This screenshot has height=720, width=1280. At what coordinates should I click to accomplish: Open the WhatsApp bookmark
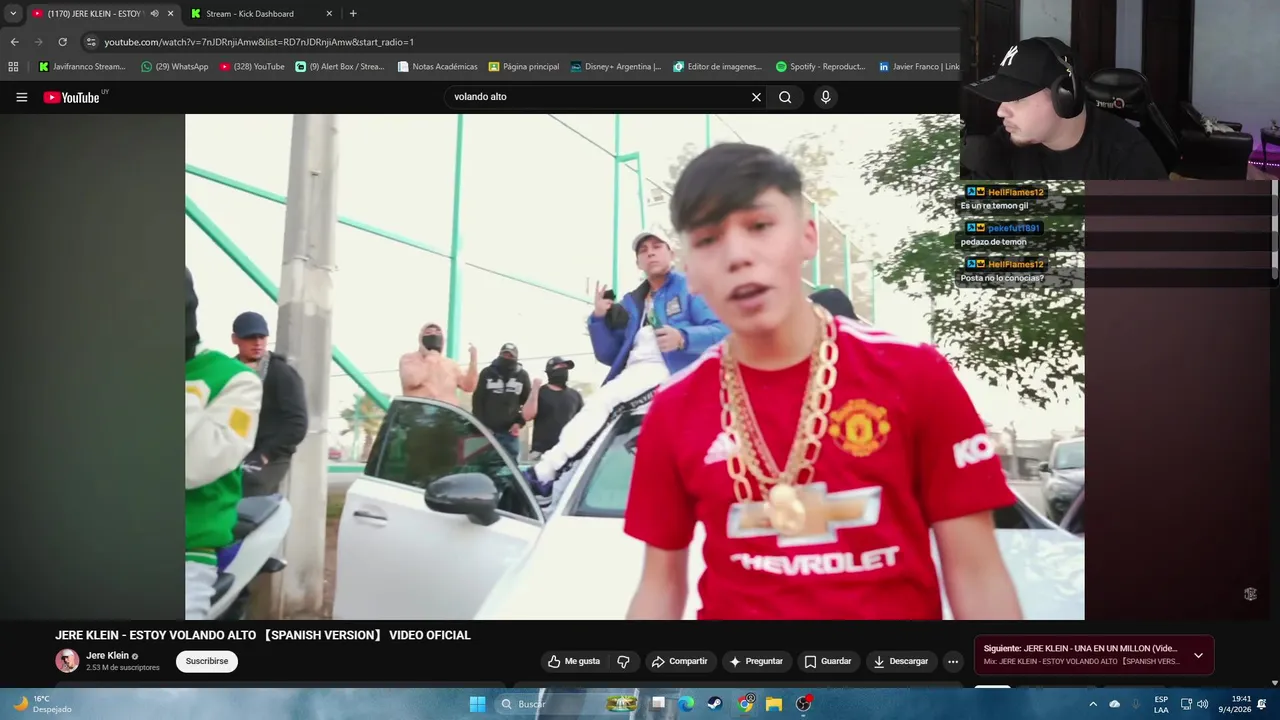pyautogui.click(x=175, y=67)
